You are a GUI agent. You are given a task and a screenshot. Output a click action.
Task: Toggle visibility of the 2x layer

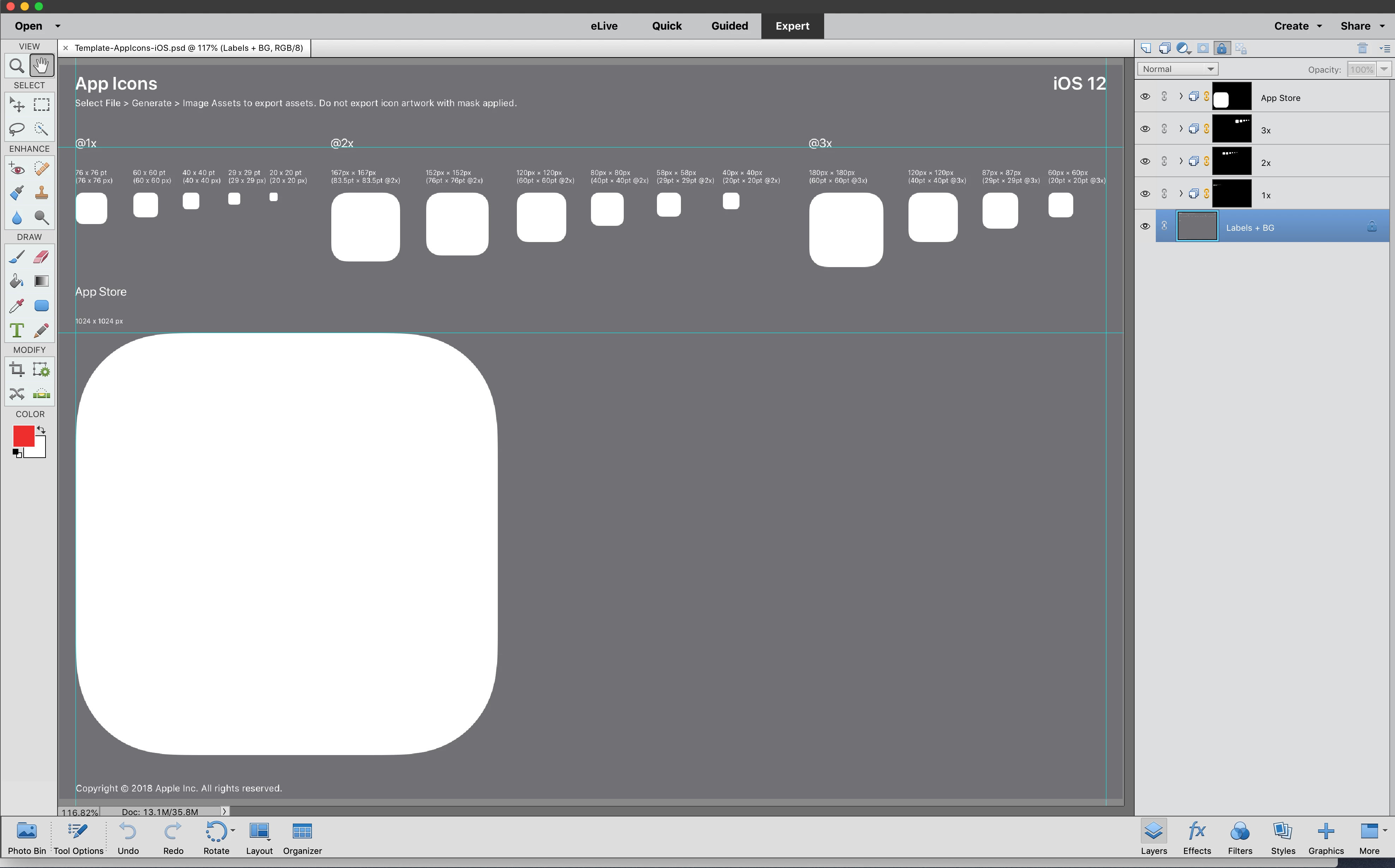tap(1145, 161)
